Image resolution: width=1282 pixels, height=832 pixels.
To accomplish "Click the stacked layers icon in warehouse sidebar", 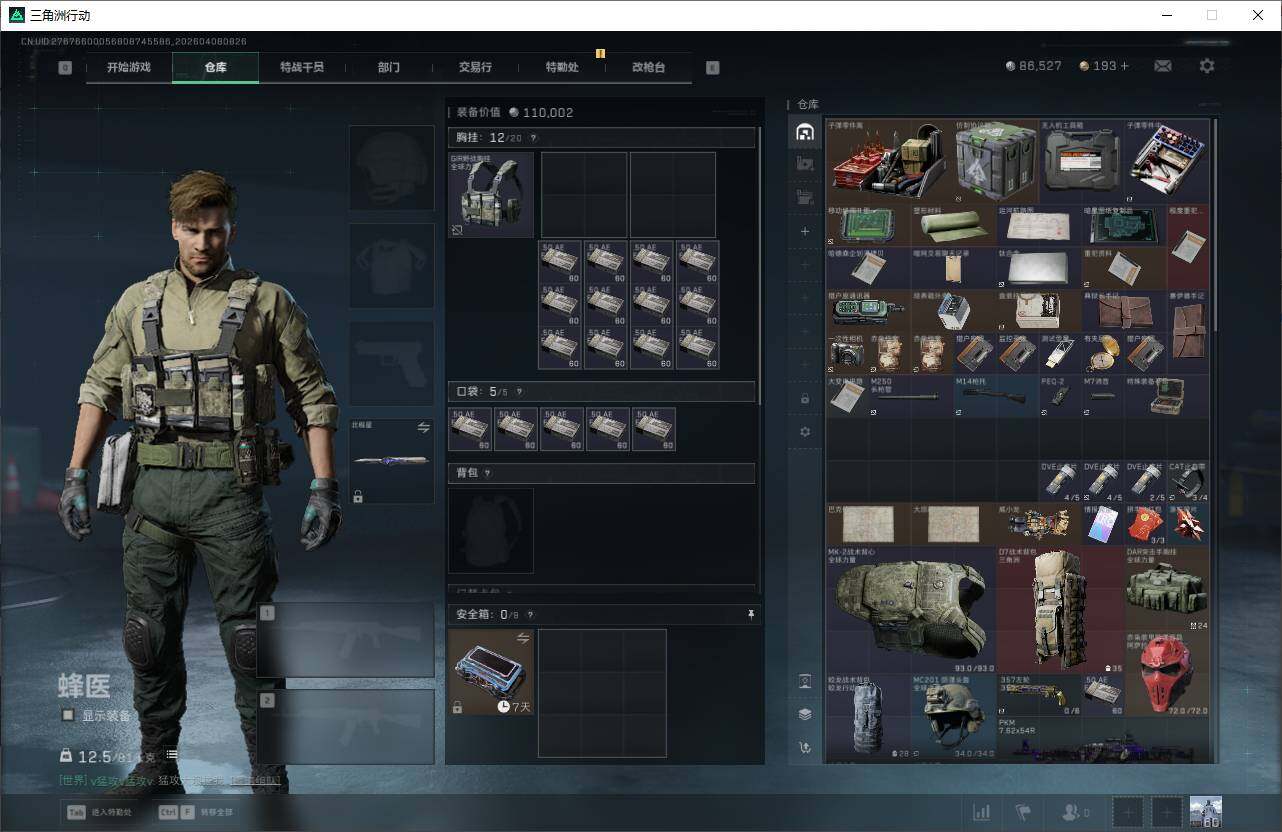I will coord(805,714).
